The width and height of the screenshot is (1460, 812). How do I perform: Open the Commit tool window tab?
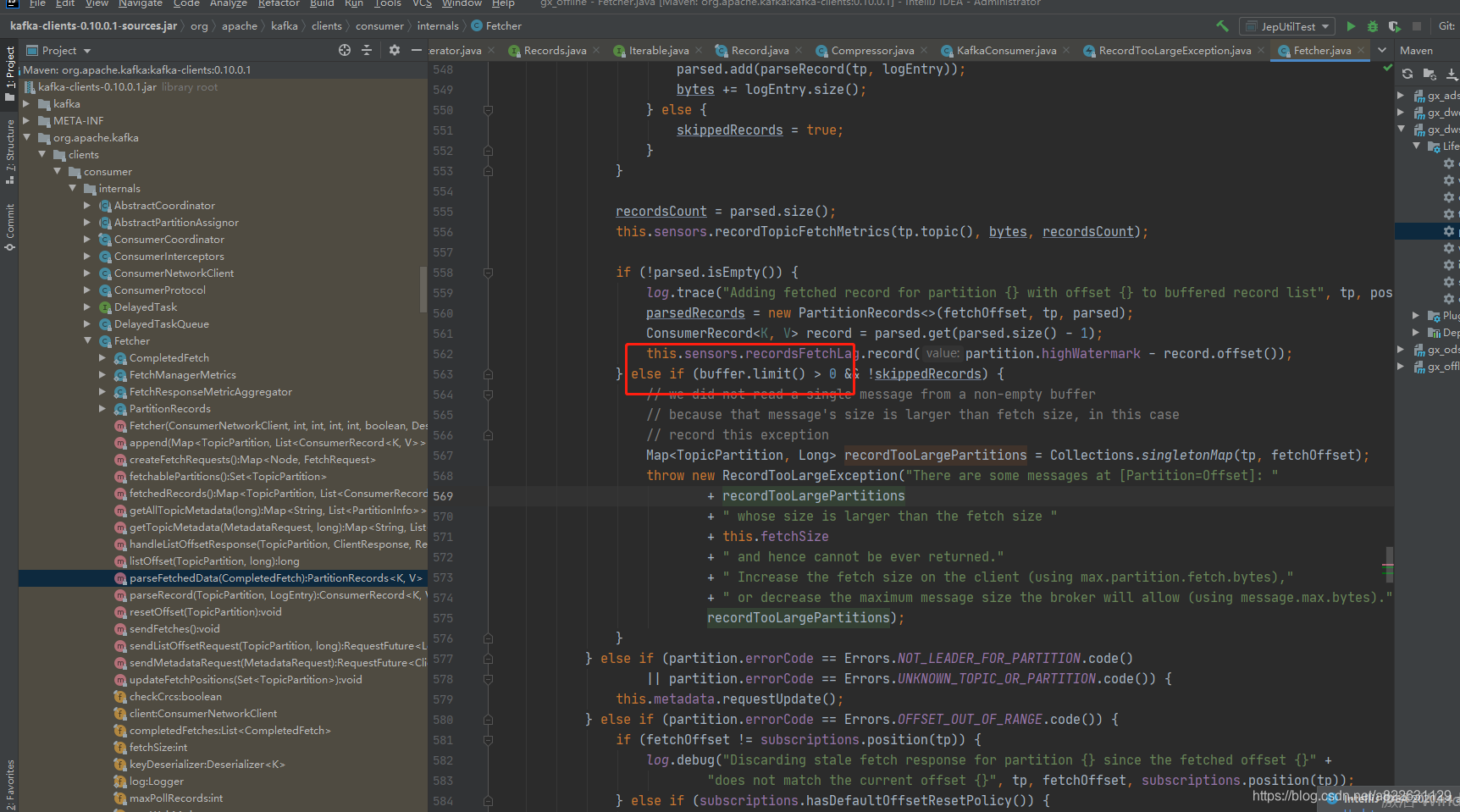tap(9, 227)
